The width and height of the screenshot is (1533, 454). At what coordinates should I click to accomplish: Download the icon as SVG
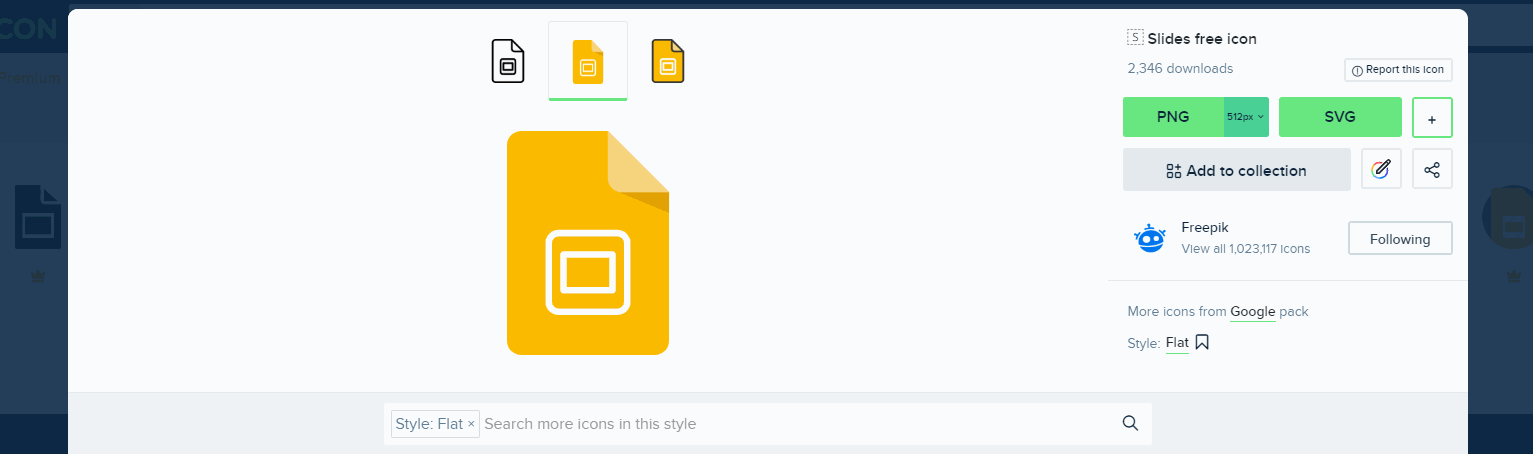click(1340, 117)
